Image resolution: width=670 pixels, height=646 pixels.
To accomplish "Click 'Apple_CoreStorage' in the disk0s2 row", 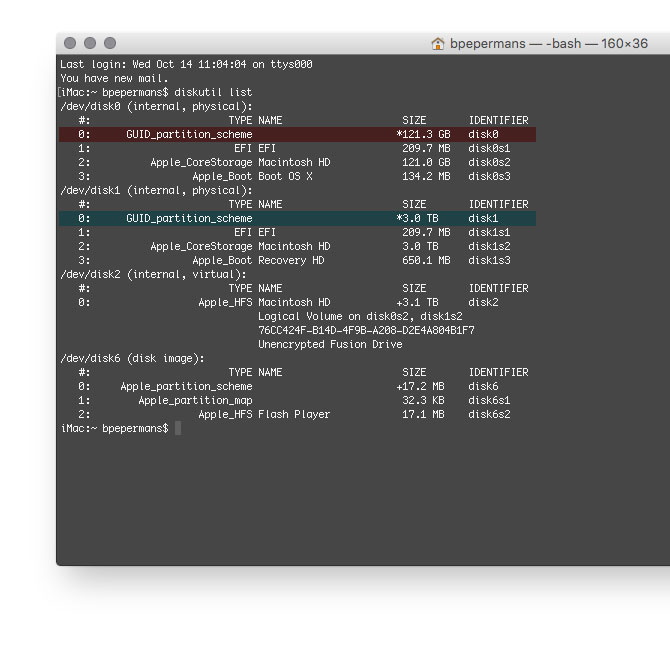I will 201,162.
